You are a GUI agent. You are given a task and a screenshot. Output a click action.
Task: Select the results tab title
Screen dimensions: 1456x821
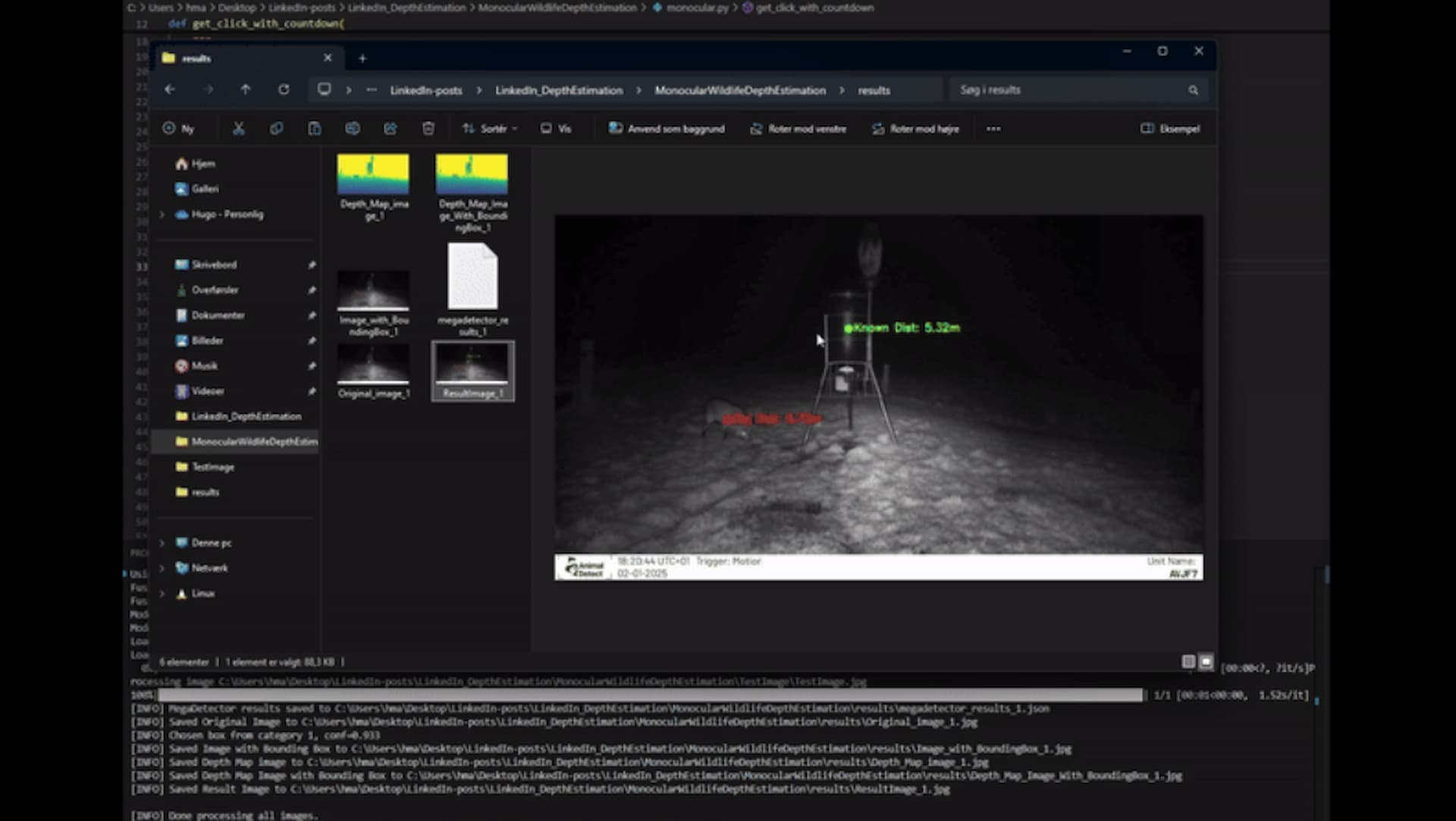[196, 58]
